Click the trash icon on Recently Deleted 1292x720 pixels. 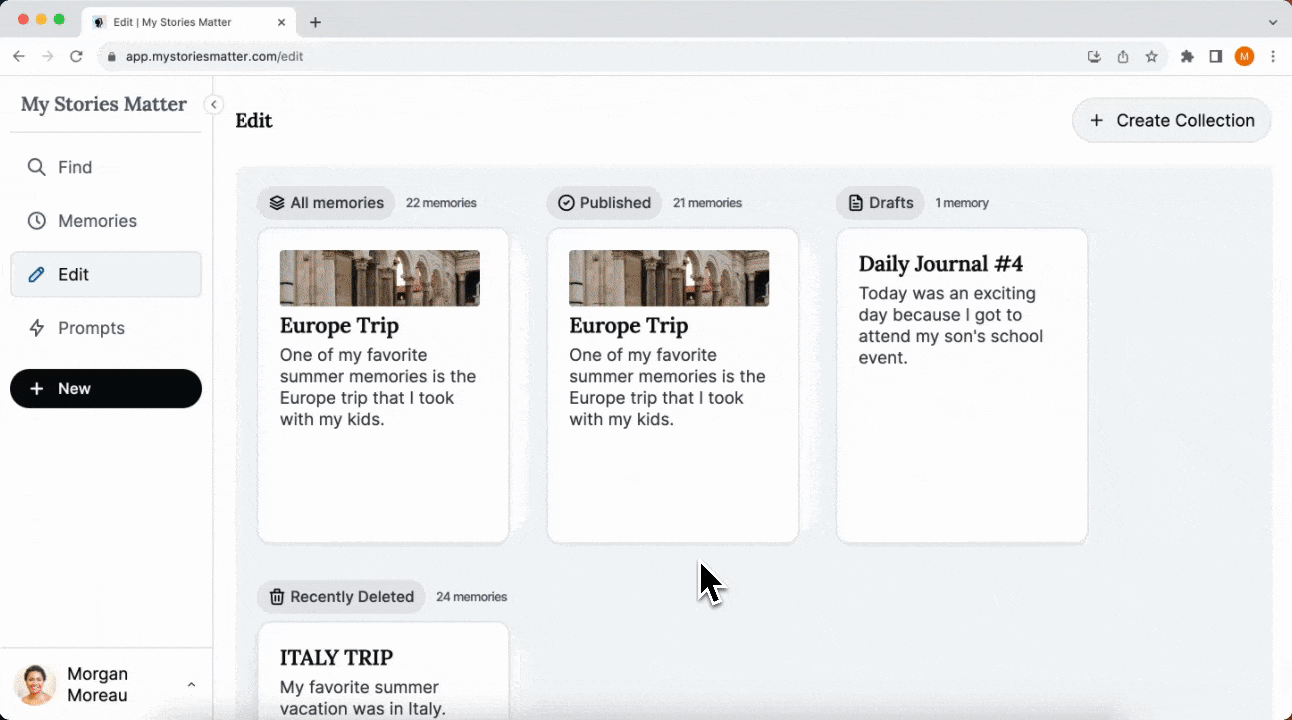click(277, 597)
